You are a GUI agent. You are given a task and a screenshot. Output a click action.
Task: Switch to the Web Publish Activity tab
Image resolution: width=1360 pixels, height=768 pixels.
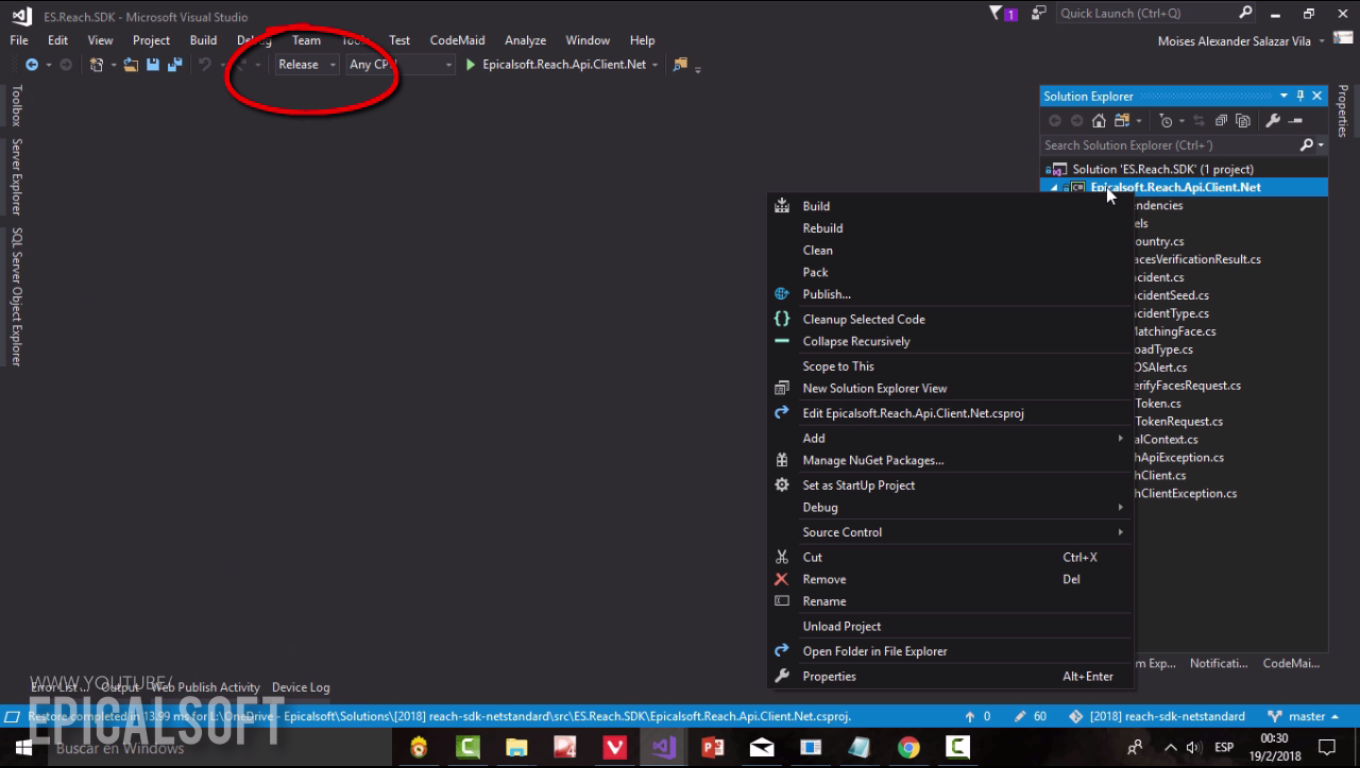tap(205, 687)
